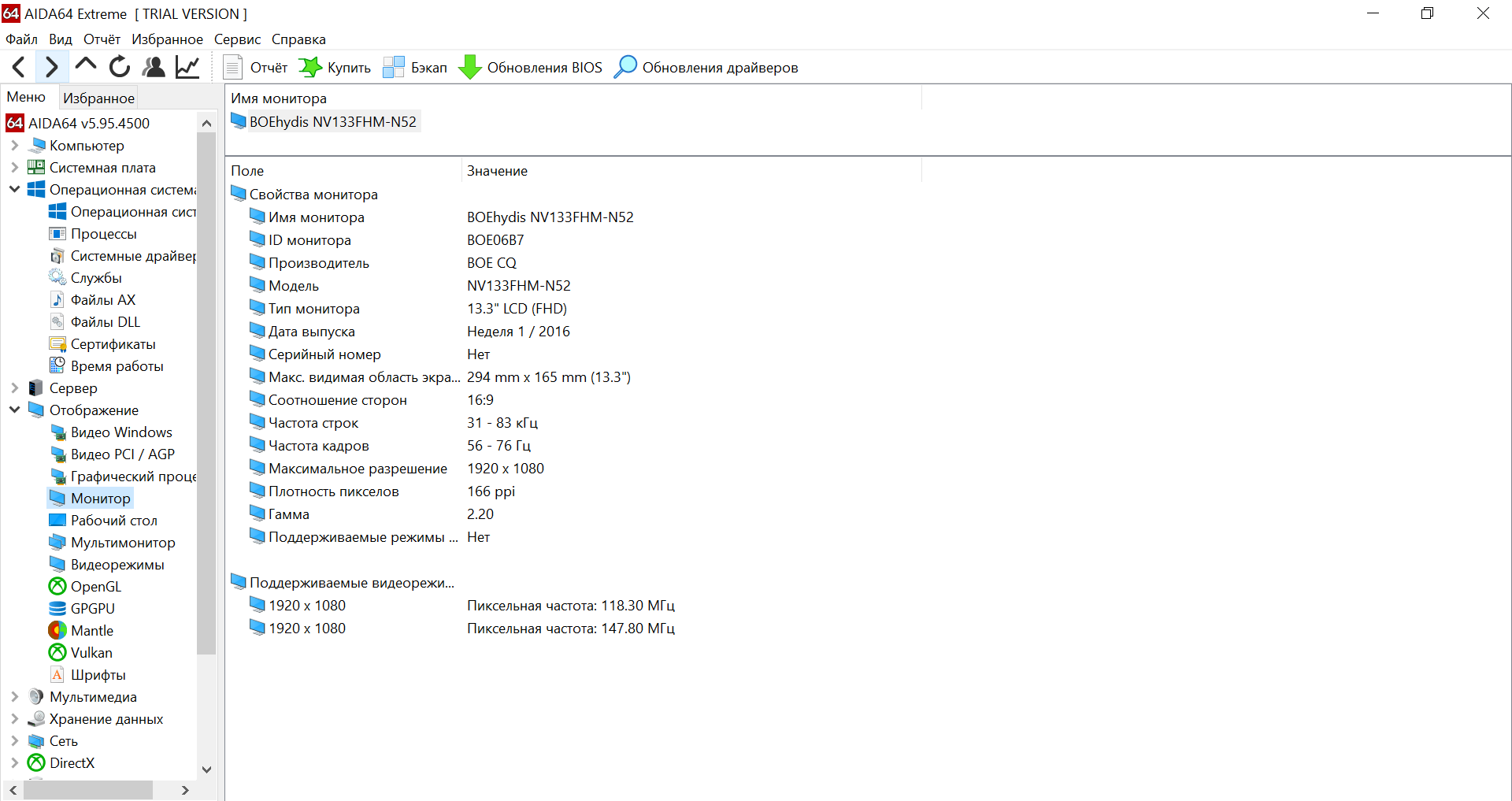The height and width of the screenshot is (801, 1512).
Task: Open Обновления драйверов
Action: pos(706,67)
